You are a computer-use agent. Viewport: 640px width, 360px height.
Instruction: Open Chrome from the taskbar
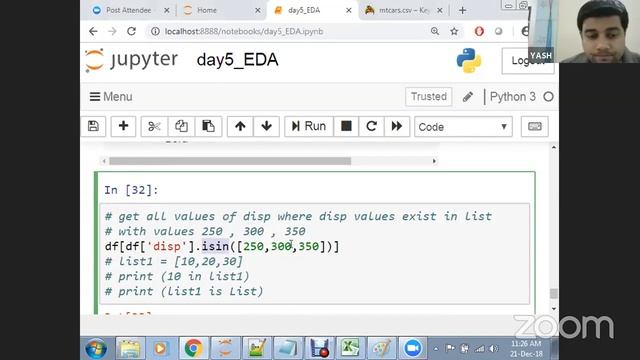[x=193, y=349]
